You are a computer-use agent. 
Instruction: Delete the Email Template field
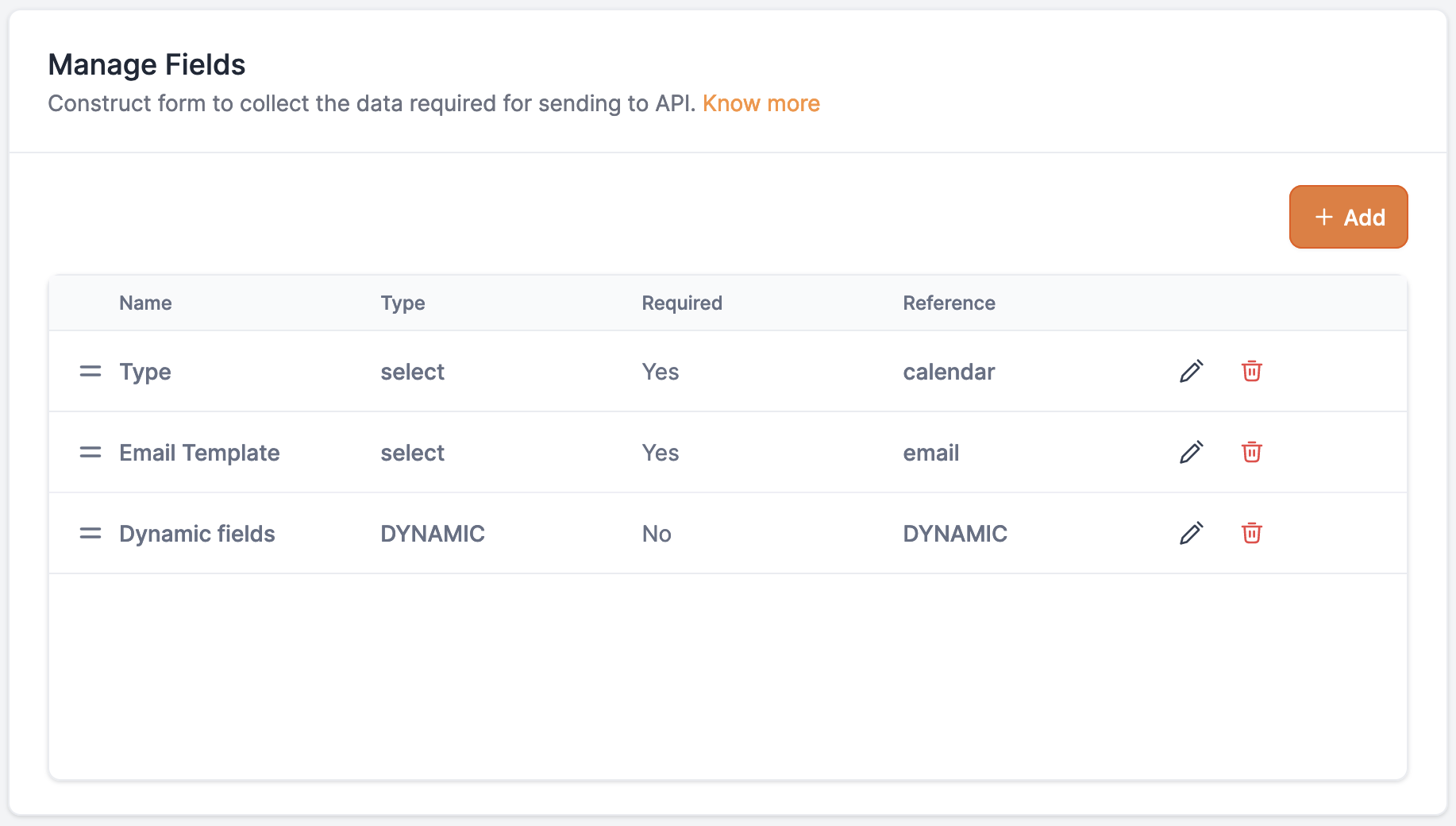coord(1251,452)
